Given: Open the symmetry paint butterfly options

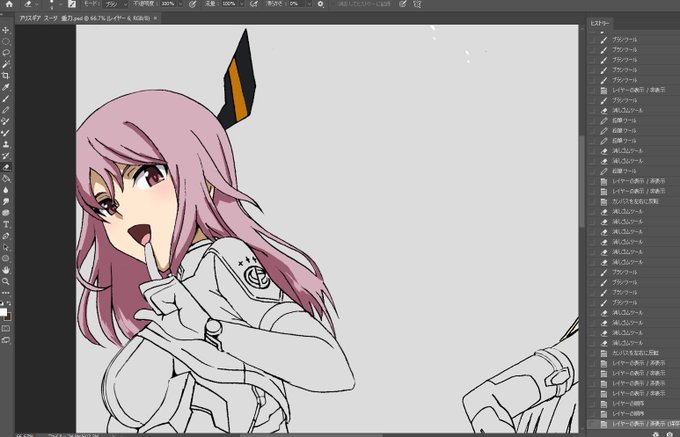Looking at the screenshot, I should [417, 4].
